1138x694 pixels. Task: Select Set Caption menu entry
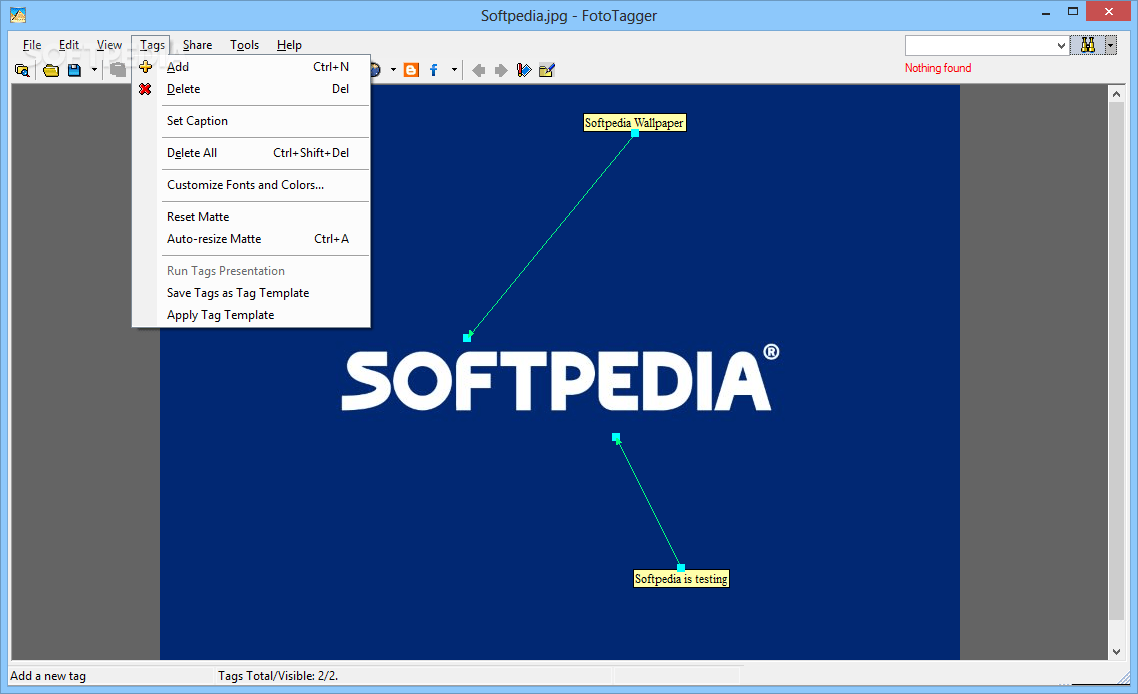coord(251,121)
